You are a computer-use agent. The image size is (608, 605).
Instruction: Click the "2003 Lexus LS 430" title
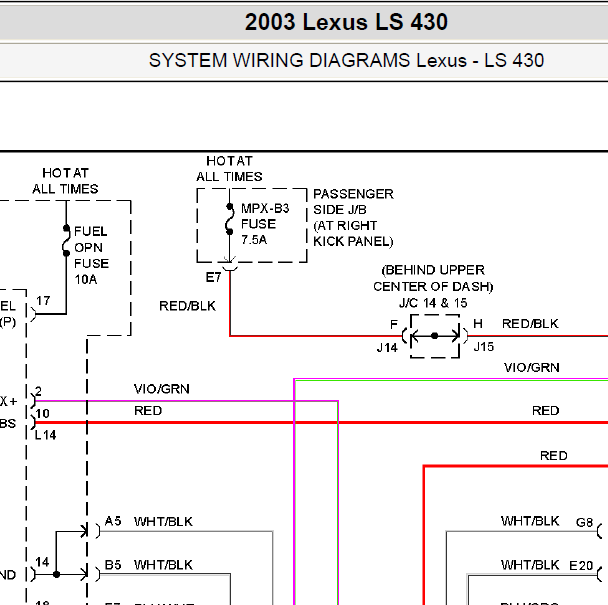(x=346, y=22)
